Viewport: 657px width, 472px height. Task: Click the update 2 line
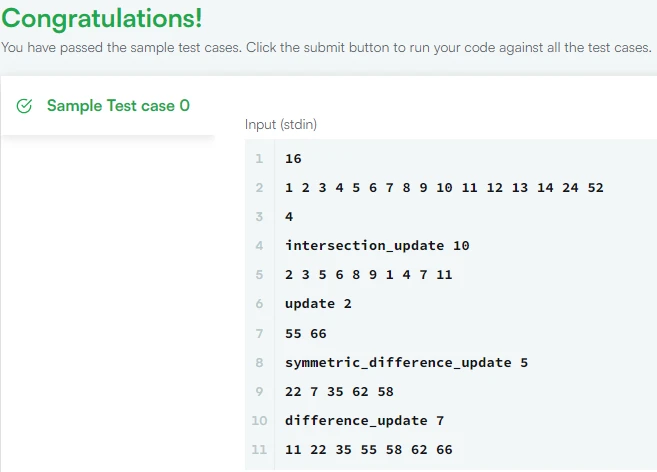[x=318, y=304]
